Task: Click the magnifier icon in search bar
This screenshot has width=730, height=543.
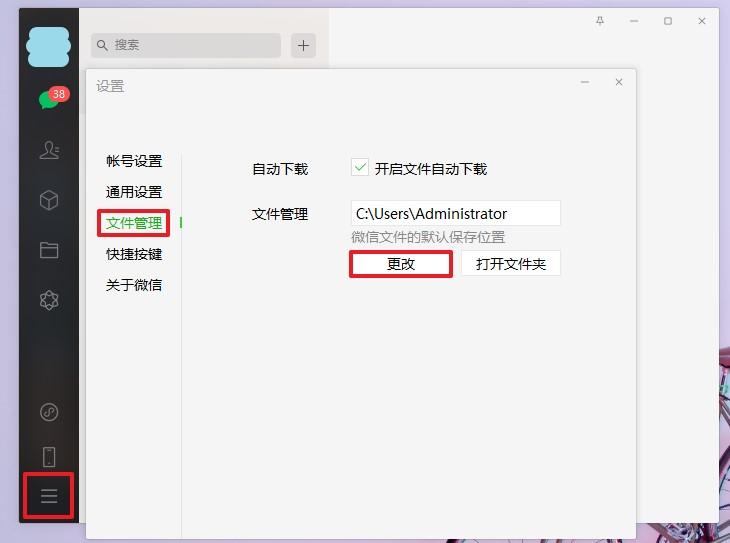Action: point(102,45)
